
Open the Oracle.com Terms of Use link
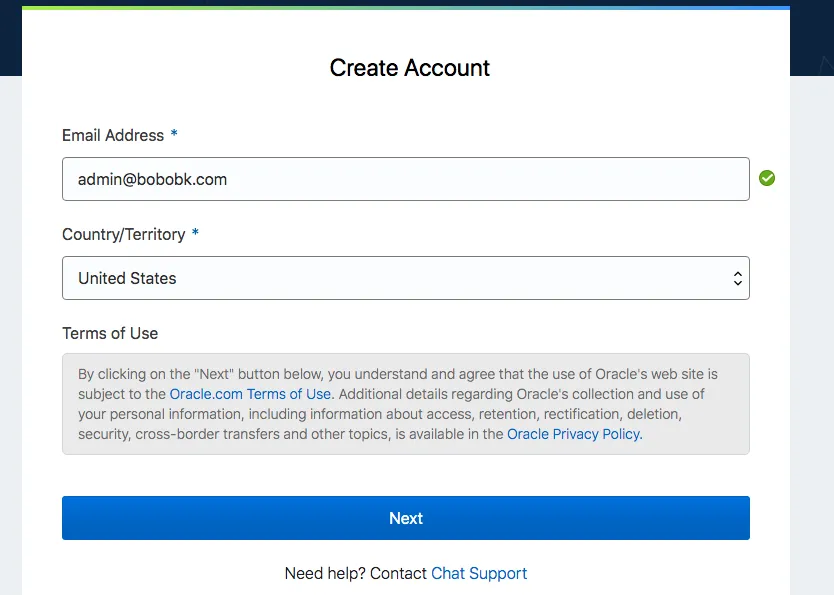point(250,394)
